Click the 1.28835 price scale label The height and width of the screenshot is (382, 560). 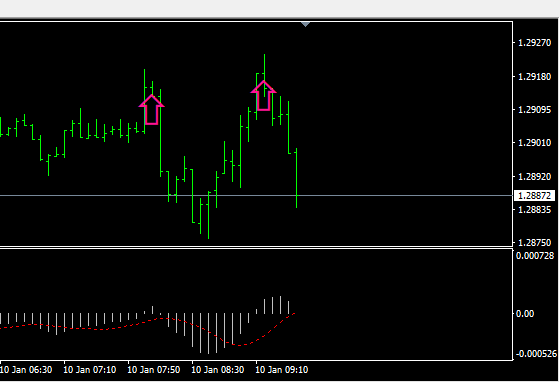click(x=534, y=210)
